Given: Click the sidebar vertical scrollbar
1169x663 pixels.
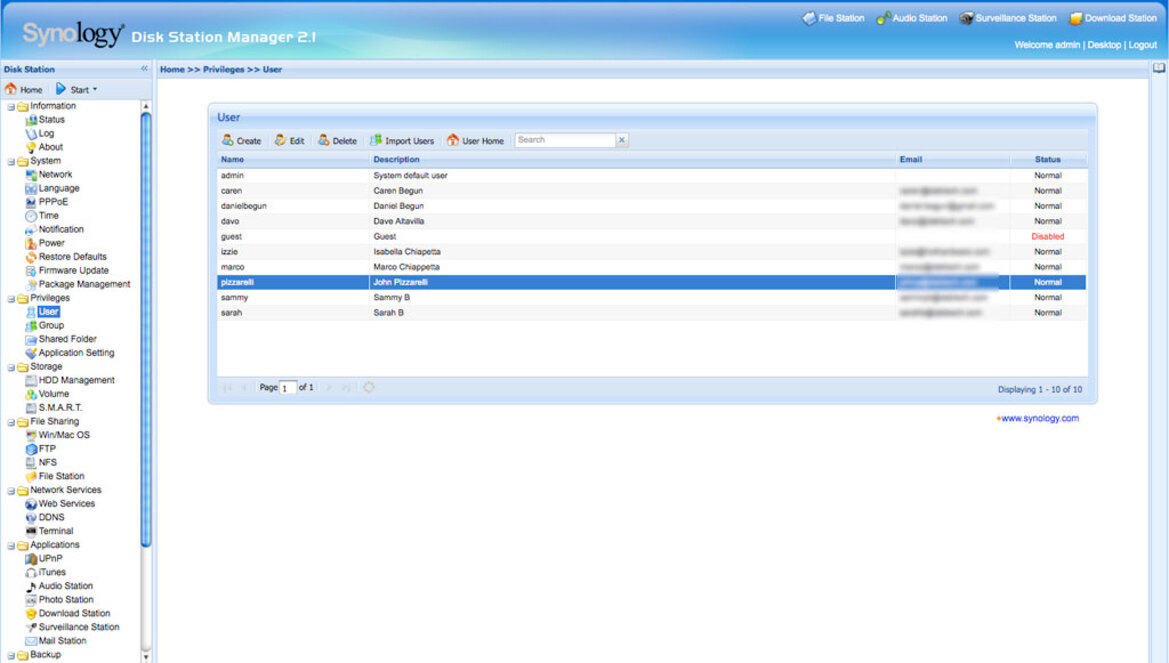Looking at the screenshot, I should tap(146, 328).
